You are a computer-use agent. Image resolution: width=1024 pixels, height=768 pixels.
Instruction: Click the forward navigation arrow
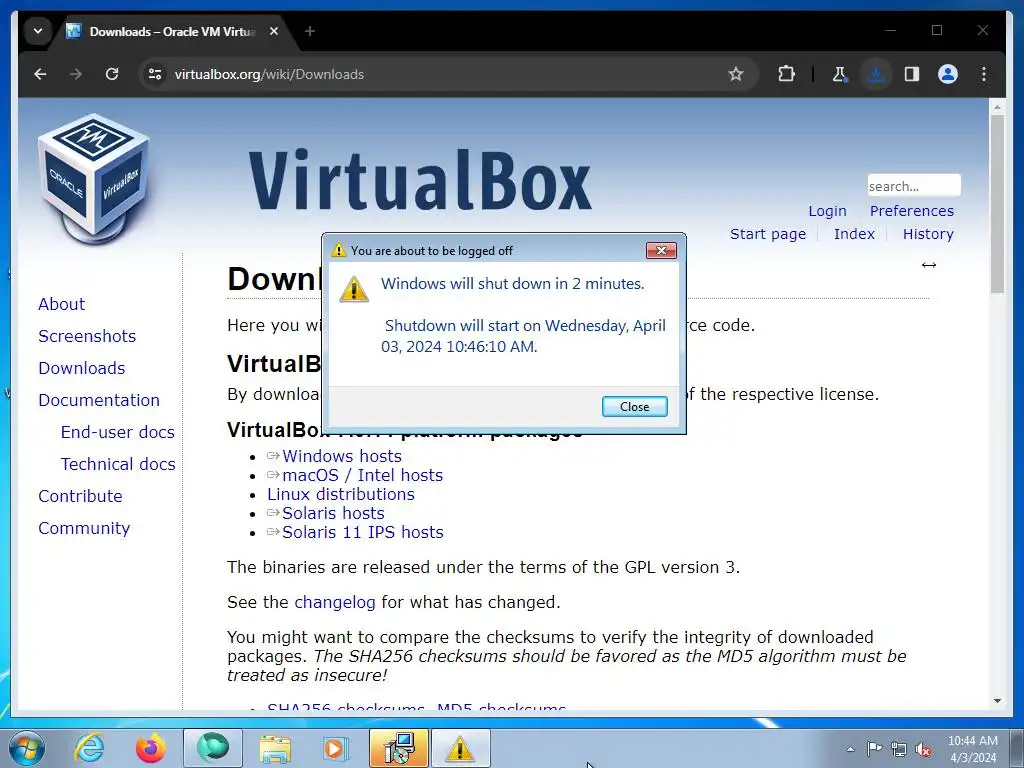(x=76, y=74)
